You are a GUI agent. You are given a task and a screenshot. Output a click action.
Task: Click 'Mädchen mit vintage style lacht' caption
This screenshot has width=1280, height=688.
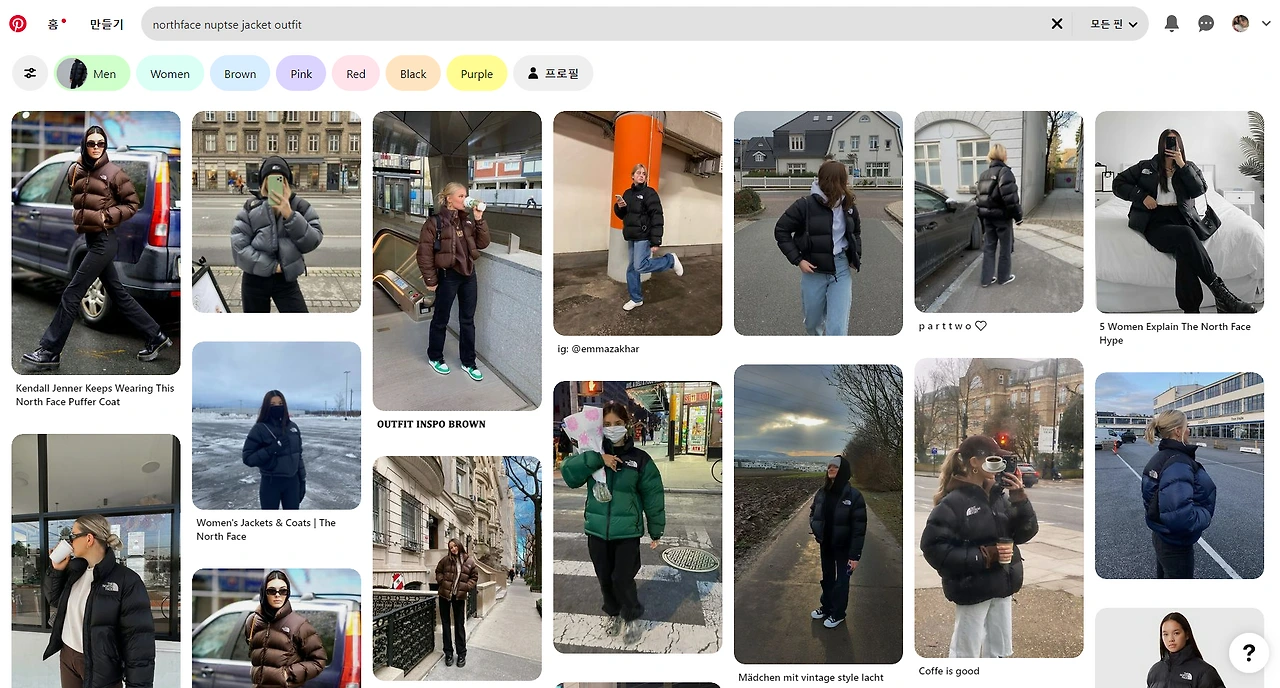click(x=811, y=677)
